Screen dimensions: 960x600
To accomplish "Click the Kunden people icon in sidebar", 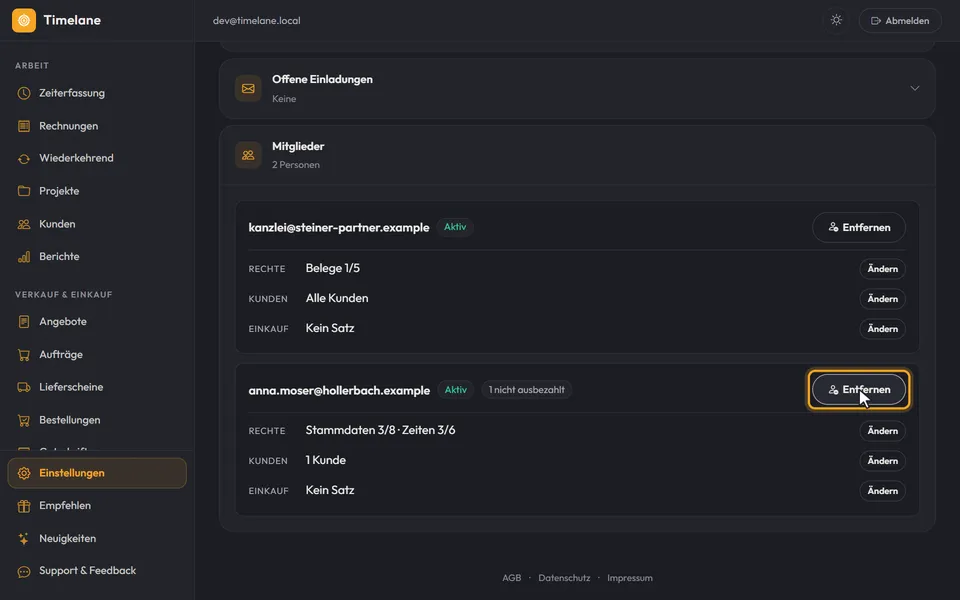I will (x=24, y=224).
